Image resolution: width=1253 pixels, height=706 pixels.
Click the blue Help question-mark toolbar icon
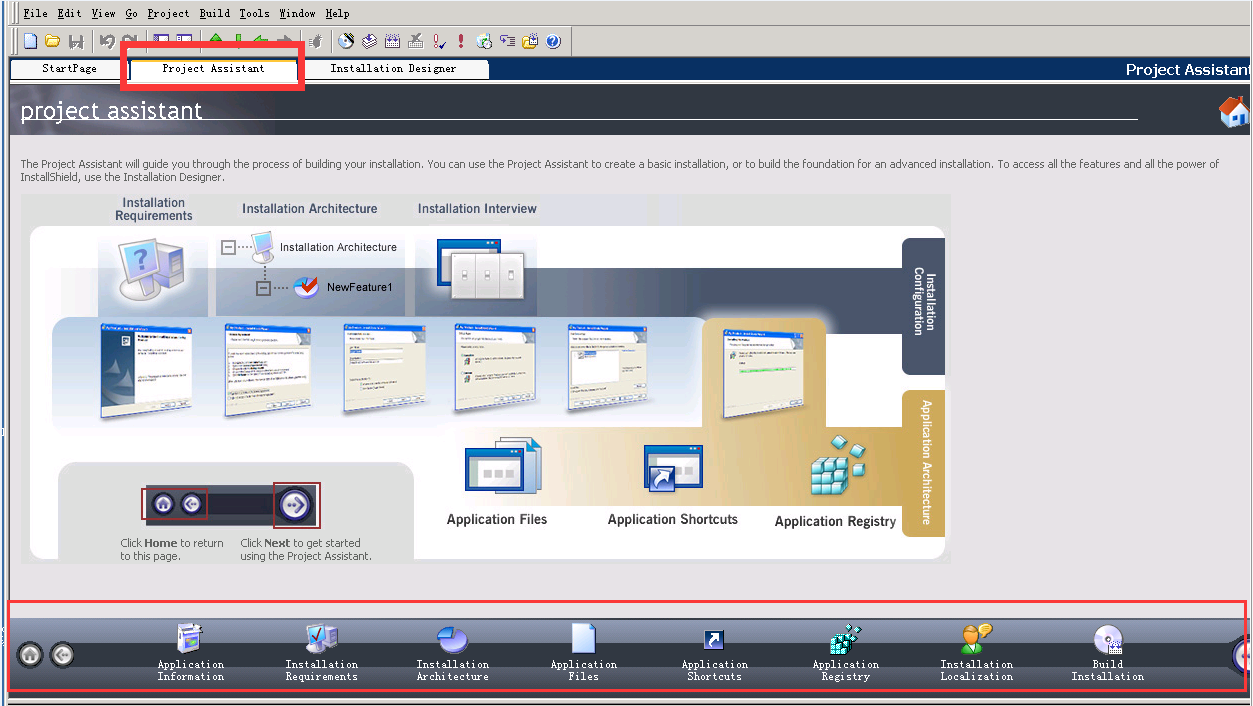tap(553, 41)
